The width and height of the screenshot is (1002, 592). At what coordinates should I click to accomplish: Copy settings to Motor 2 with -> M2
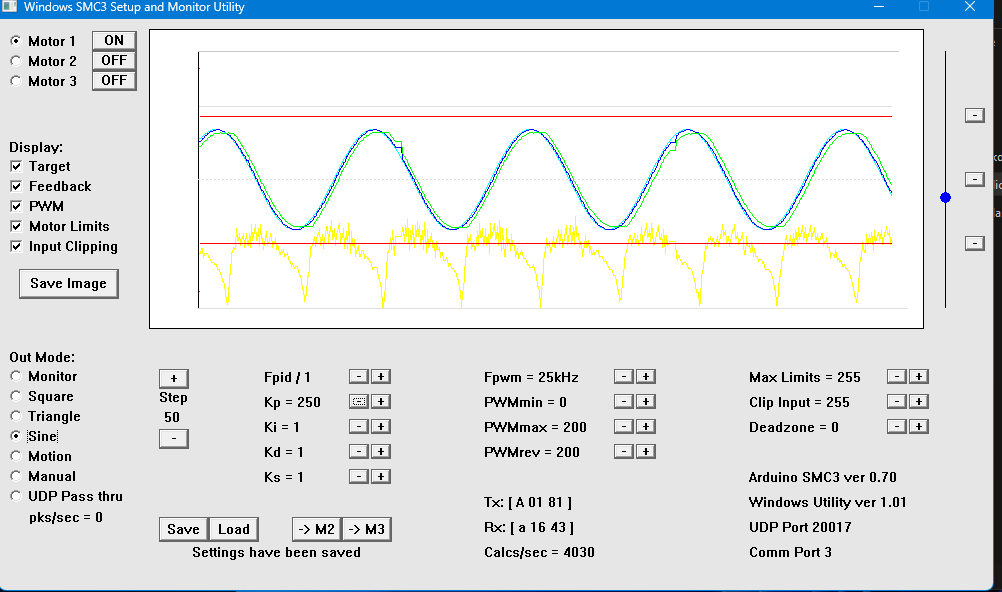coord(315,530)
